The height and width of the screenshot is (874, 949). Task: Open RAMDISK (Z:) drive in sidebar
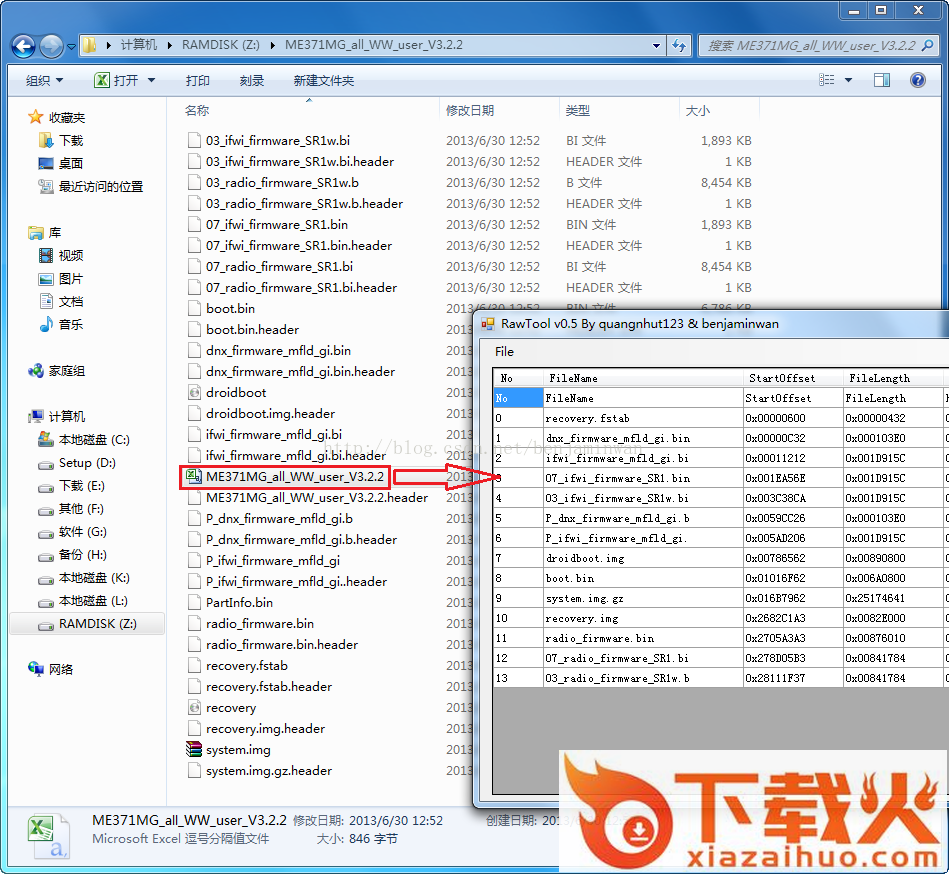(x=97, y=624)
